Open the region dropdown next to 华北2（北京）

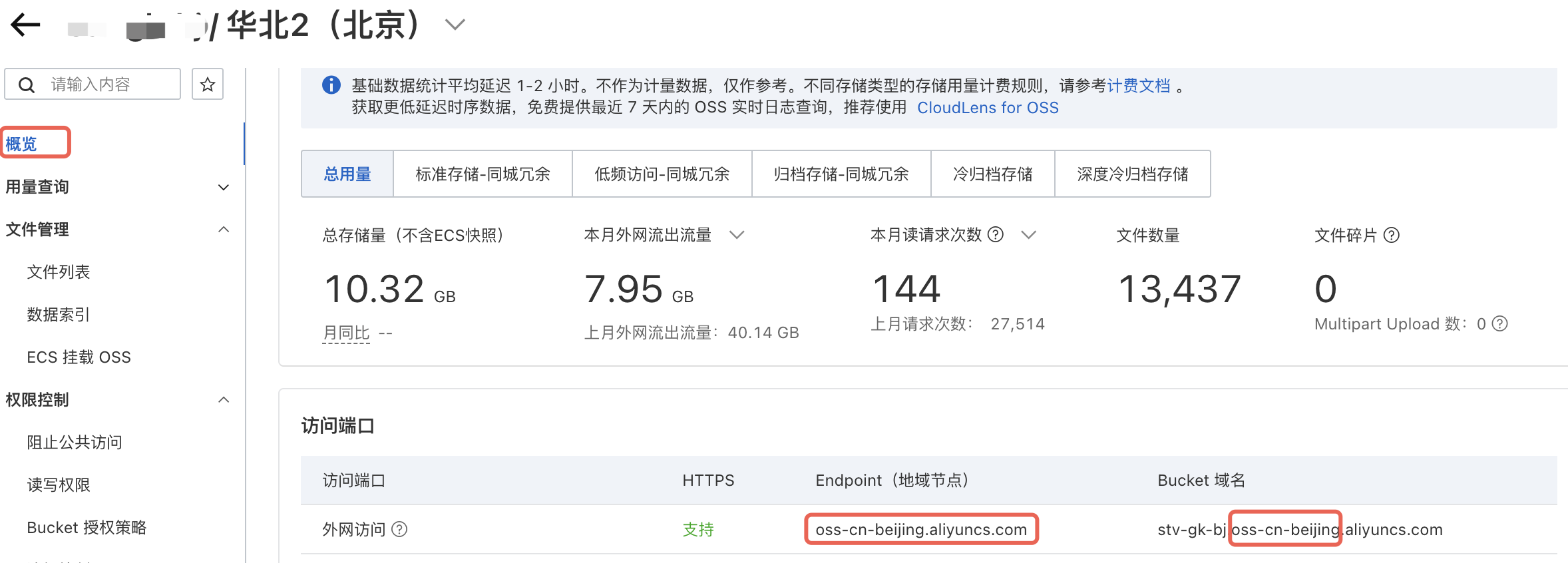pos(455,25)
